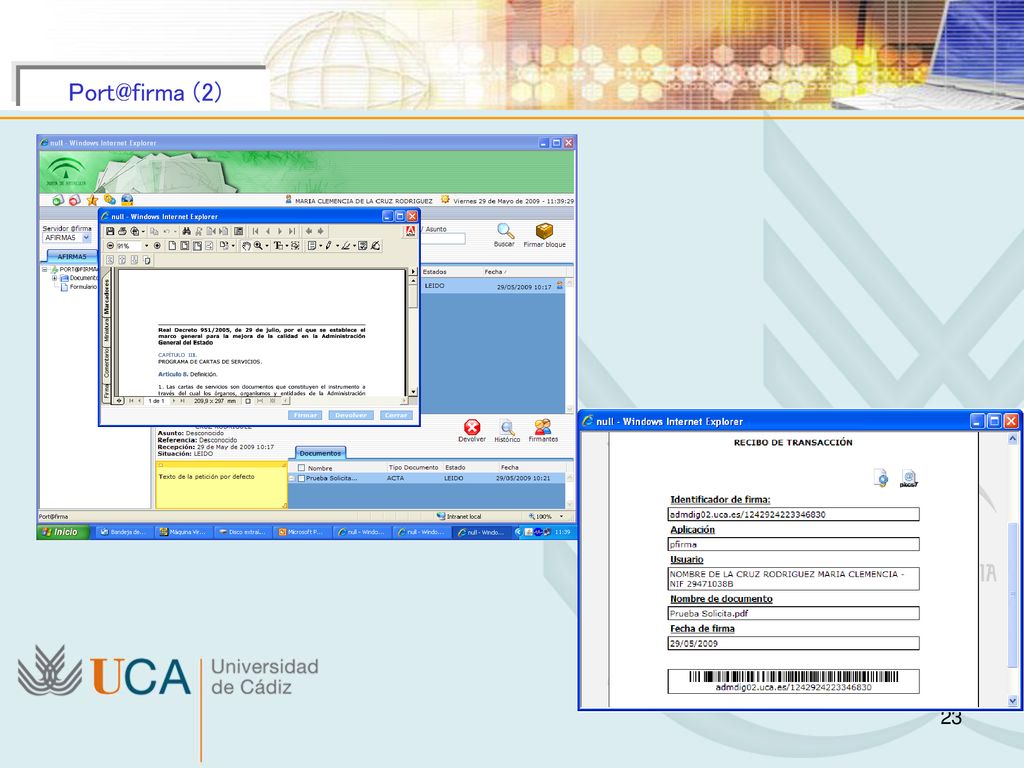The height and width of the screenshot is (768, 1024).
Task: Click the Cerrar button
Action: pos(396,415)
